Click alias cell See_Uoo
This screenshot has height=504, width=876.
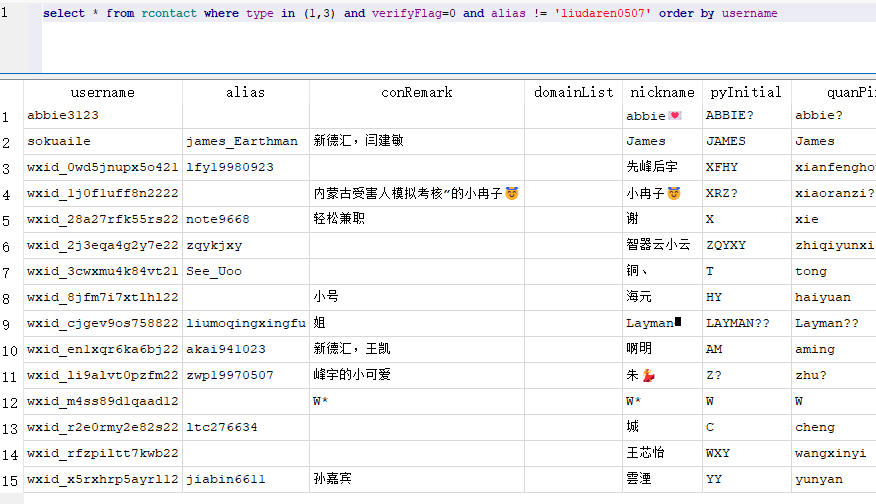246,271
